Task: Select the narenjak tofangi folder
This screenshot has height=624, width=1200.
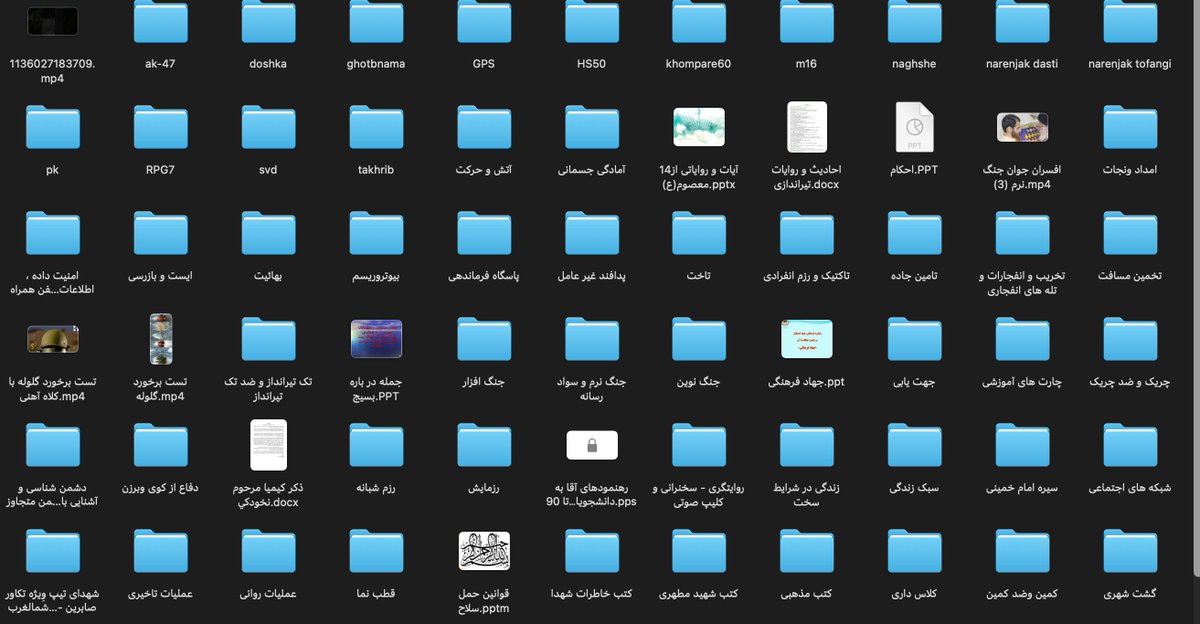Action: [x=1131, y=21]
